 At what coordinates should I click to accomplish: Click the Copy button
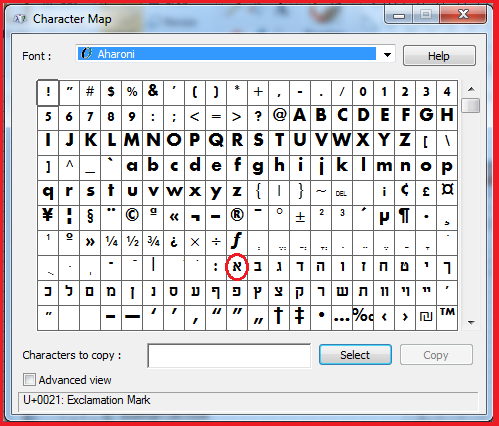pyautogui.click(x=436, y=355)
